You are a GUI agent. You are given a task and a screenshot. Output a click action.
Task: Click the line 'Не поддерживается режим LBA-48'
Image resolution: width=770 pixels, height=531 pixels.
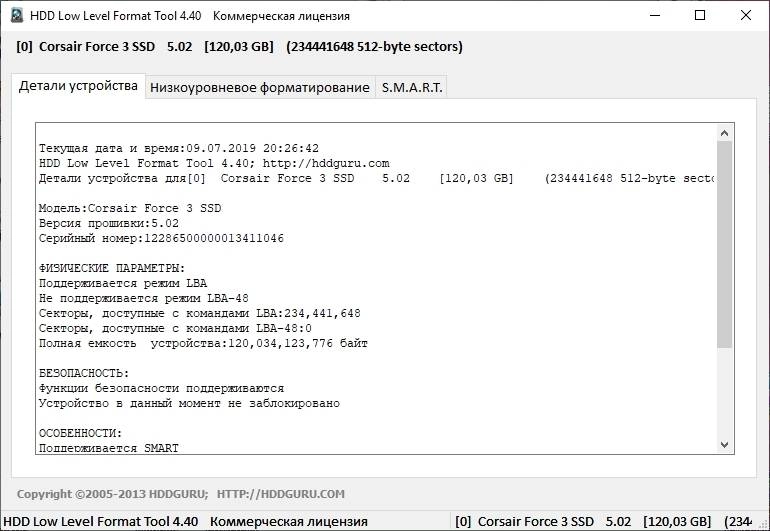tap(143, 298)
